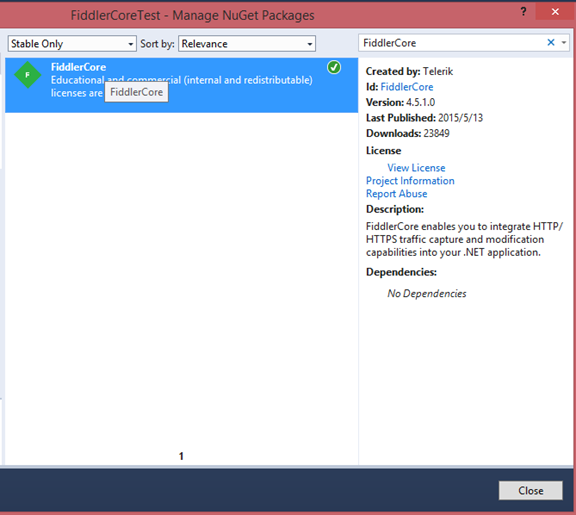
Task: Click the Close button
Action: coord(530,490)
